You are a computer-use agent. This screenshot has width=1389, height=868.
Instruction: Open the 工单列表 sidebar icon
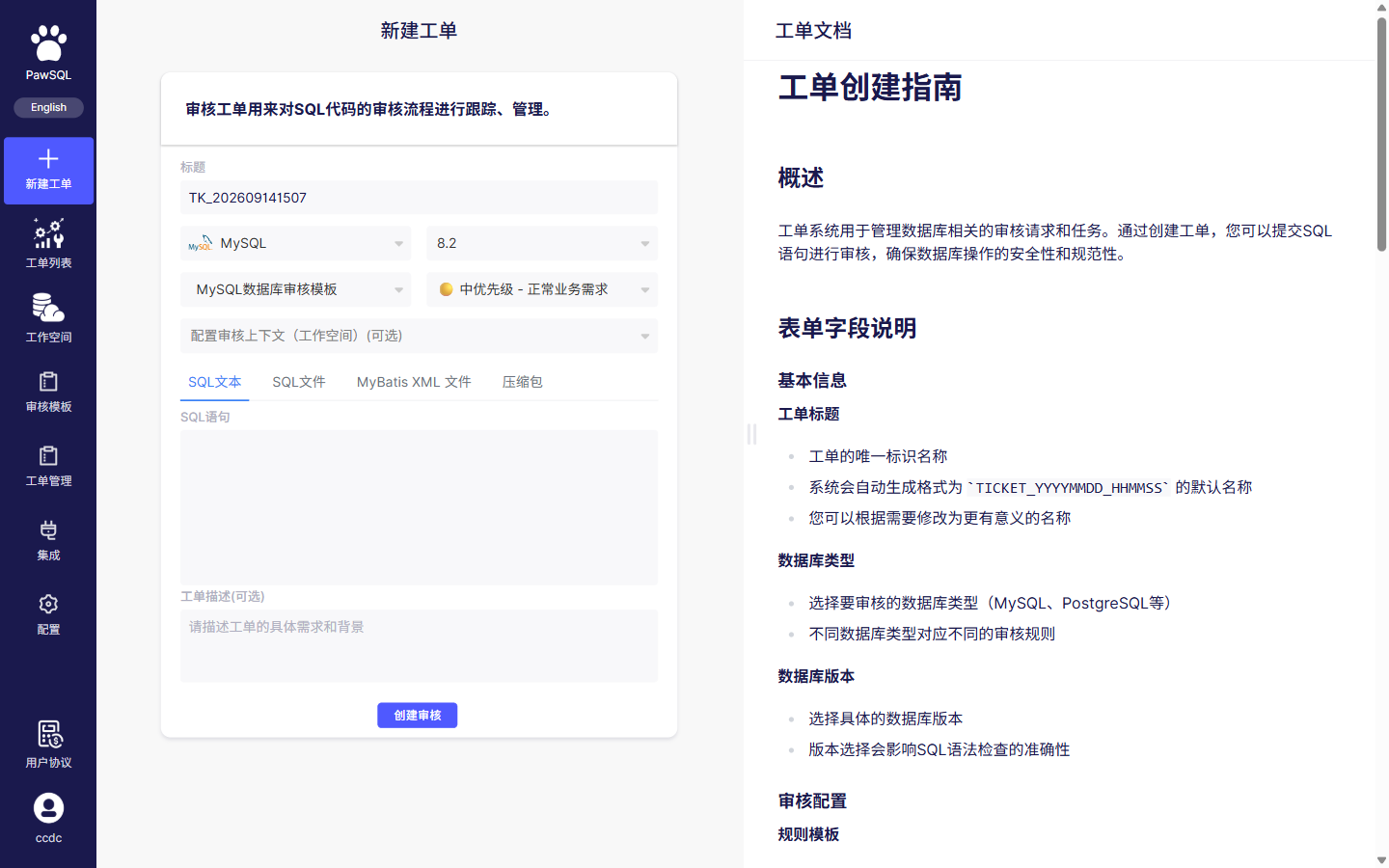[48, 233]
